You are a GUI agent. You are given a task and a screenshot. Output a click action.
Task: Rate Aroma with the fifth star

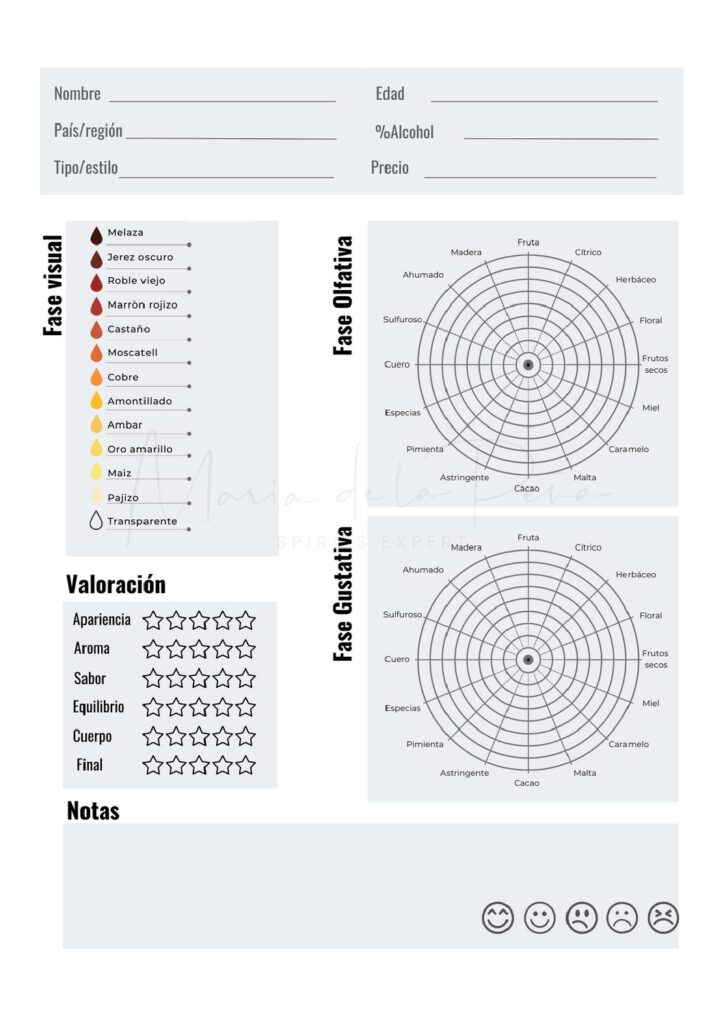(x=246, y=649)
